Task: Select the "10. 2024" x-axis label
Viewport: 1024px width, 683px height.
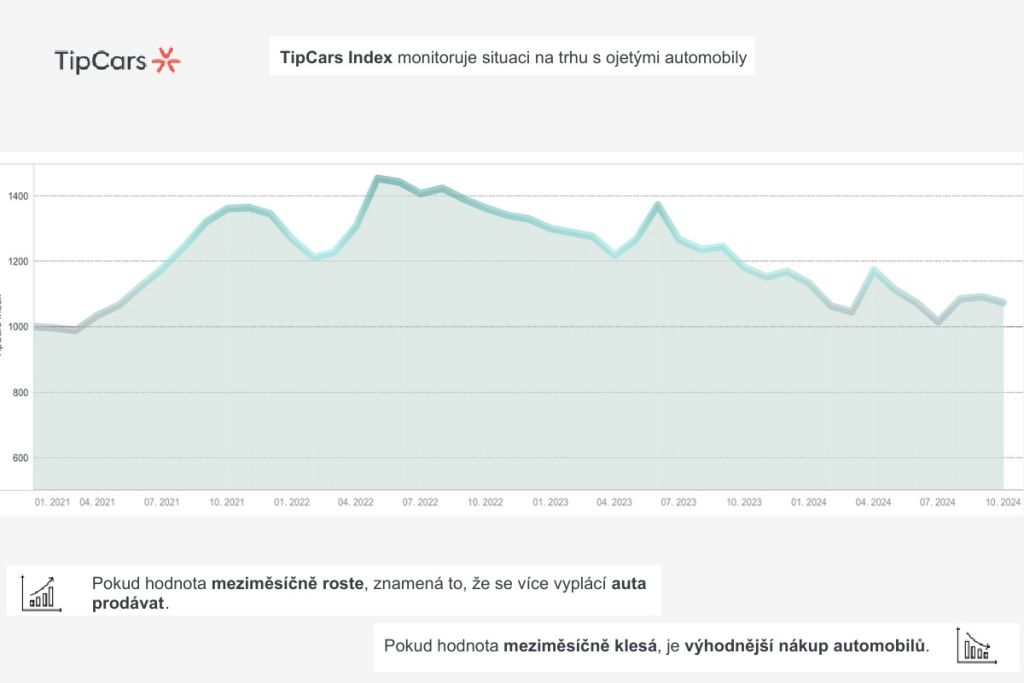Action: pyautogui.click(x=1002, y=502)
